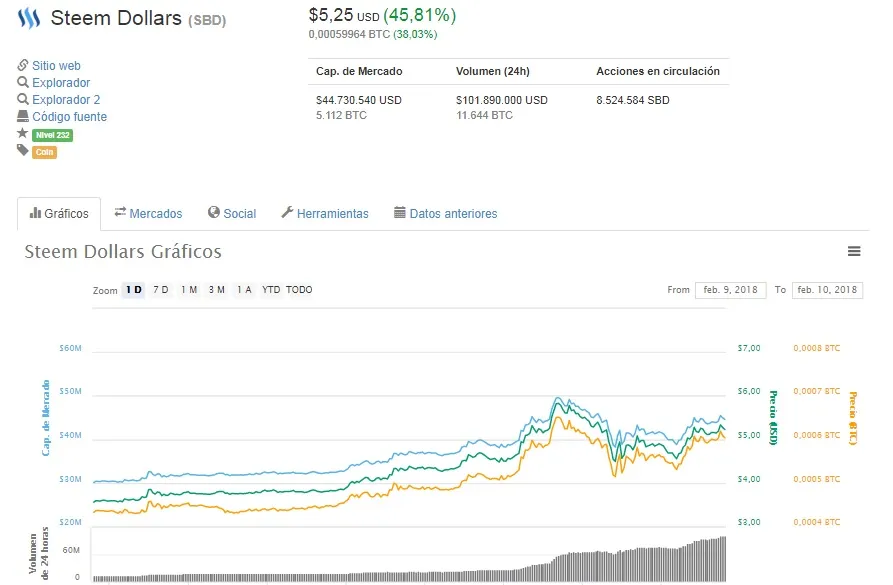This screenshot has width=893, height=585.
Task: Click the Volumen (24h) column header
Action: [493, 71]
